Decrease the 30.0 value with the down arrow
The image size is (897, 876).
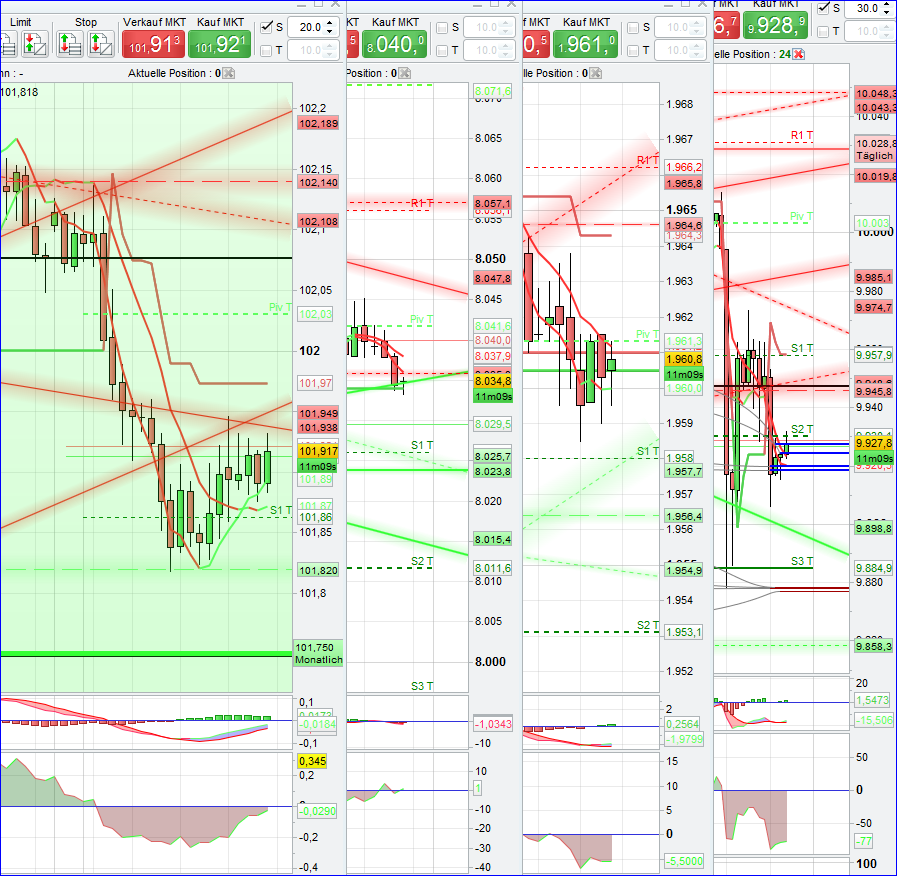[x=886, y=12]
